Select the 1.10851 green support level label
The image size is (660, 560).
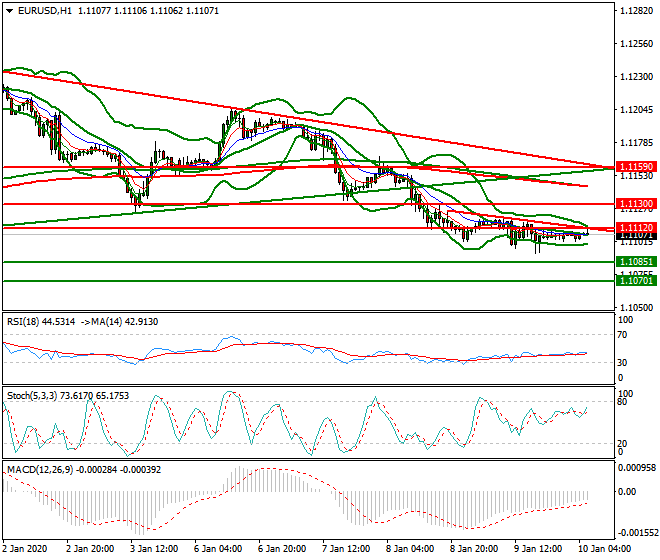coord(636,262)
